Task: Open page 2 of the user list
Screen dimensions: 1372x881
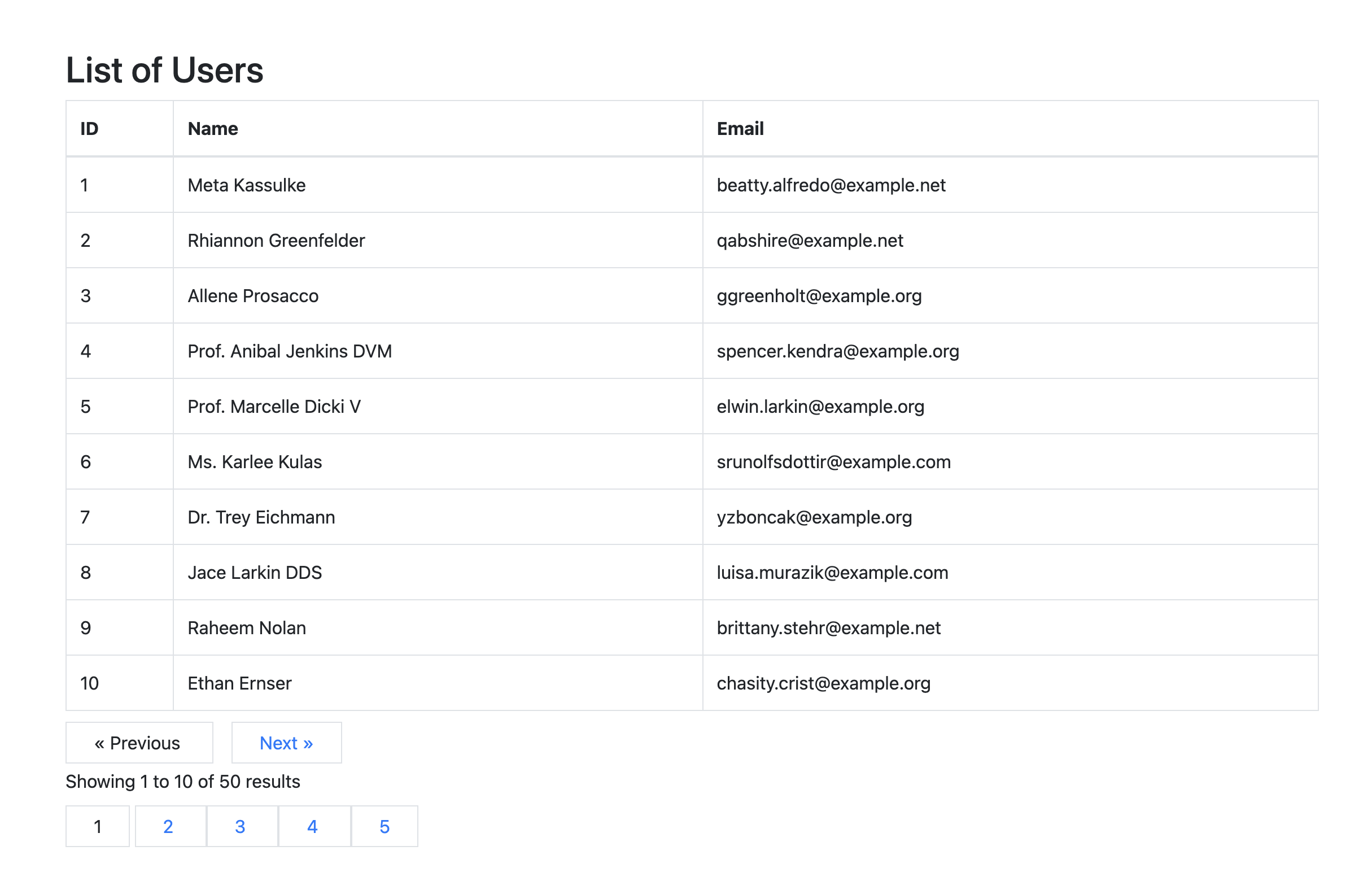Action: pos(169,826)
